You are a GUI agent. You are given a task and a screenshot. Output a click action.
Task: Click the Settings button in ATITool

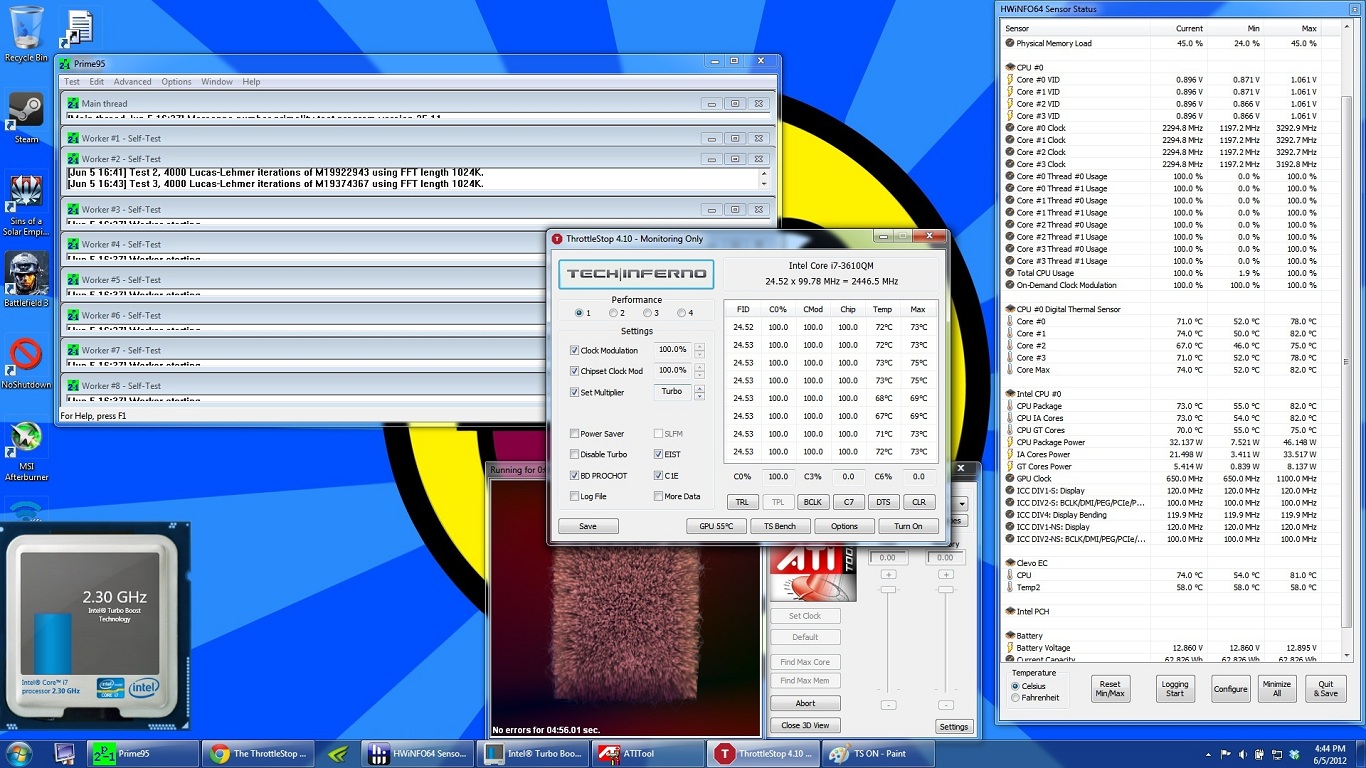pyautogui.click(x=954, y=727)
